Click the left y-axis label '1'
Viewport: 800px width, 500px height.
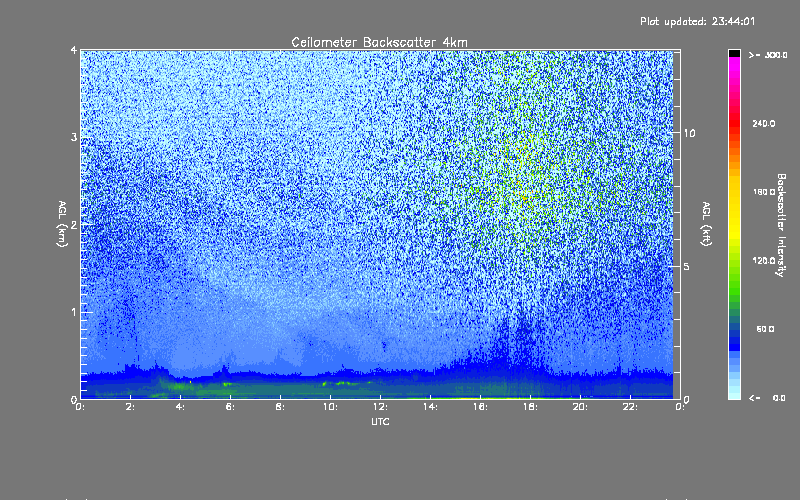point(74,312)
